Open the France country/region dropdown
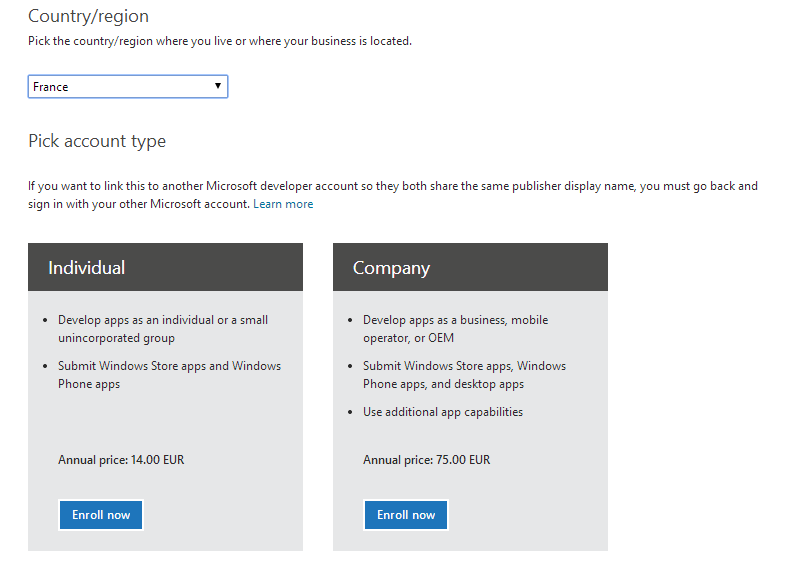Screen dimensions: 792x565 click(x=128, y=86)
